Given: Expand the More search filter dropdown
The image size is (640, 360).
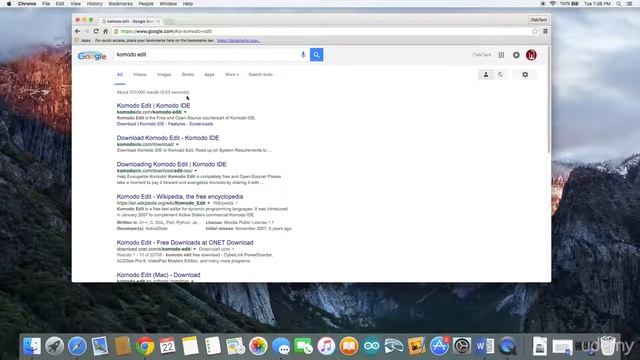Looking at the screenshot, I should [x=231, y=75].
